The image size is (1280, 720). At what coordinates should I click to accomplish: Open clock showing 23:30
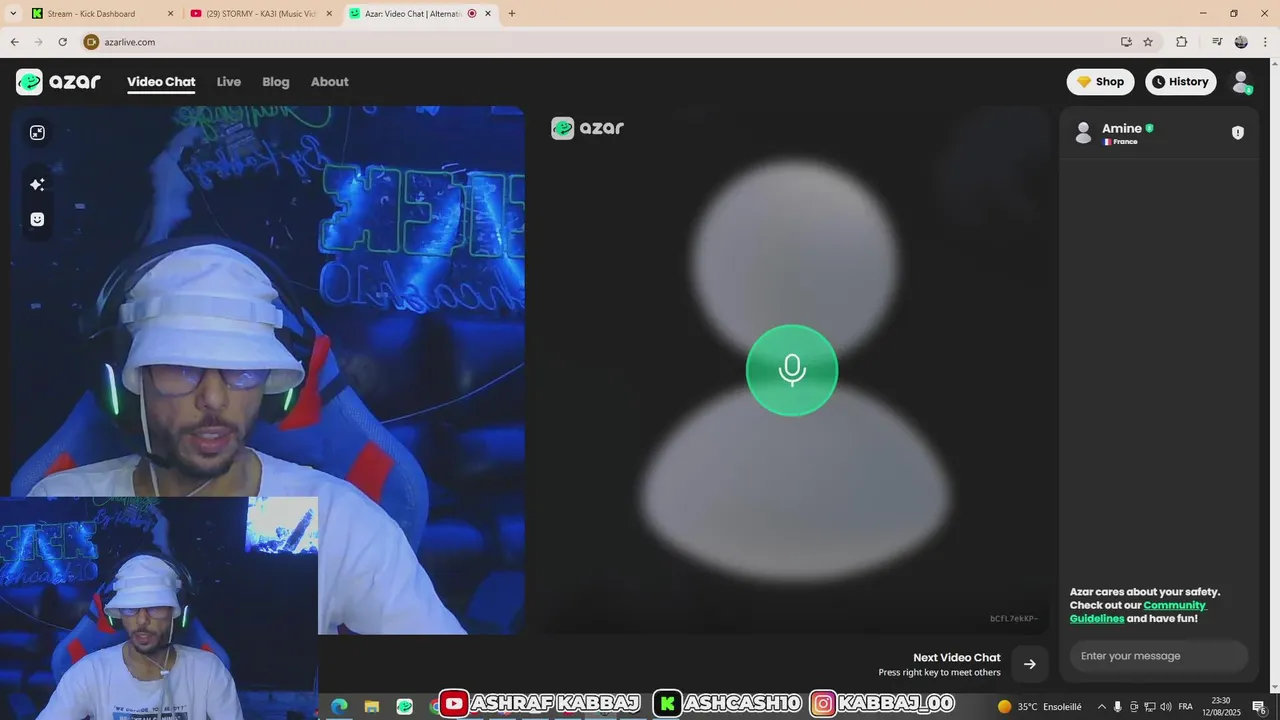1221,706
